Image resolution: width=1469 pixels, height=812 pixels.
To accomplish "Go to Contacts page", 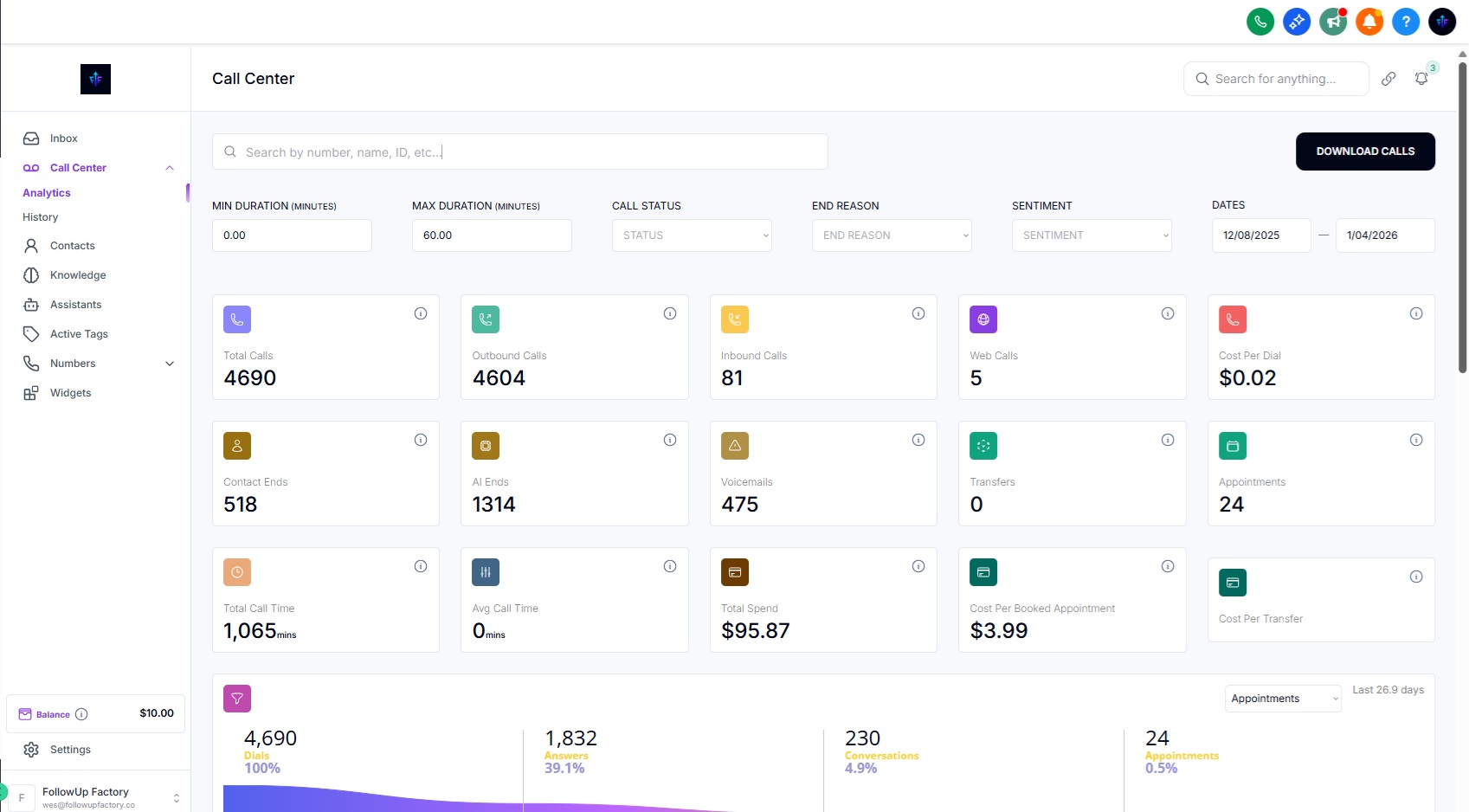I will pos(72,246).
